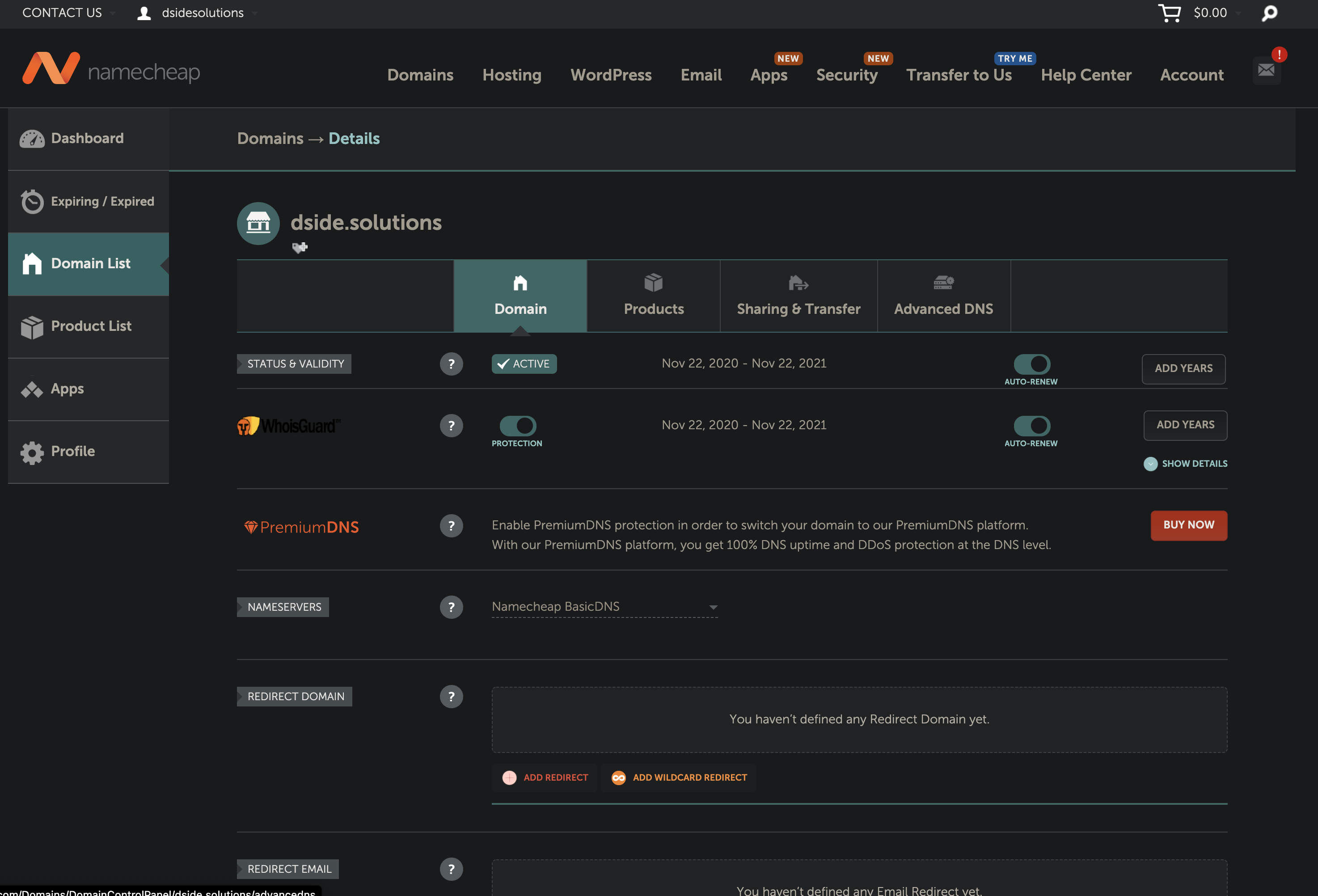
Task: Click the PremiumDNS logo
Action: tap(301, 527)
